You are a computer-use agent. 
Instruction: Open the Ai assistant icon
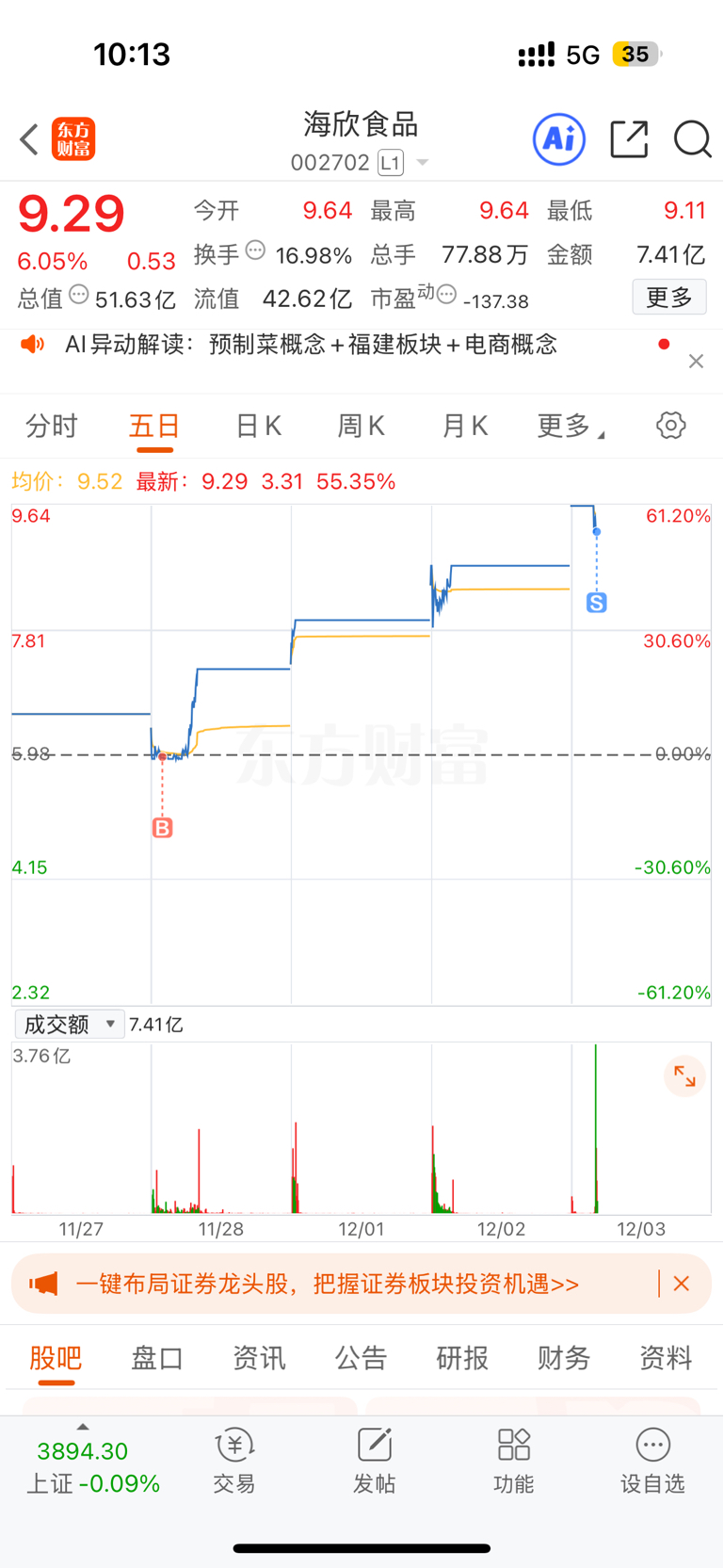[559, 139]
